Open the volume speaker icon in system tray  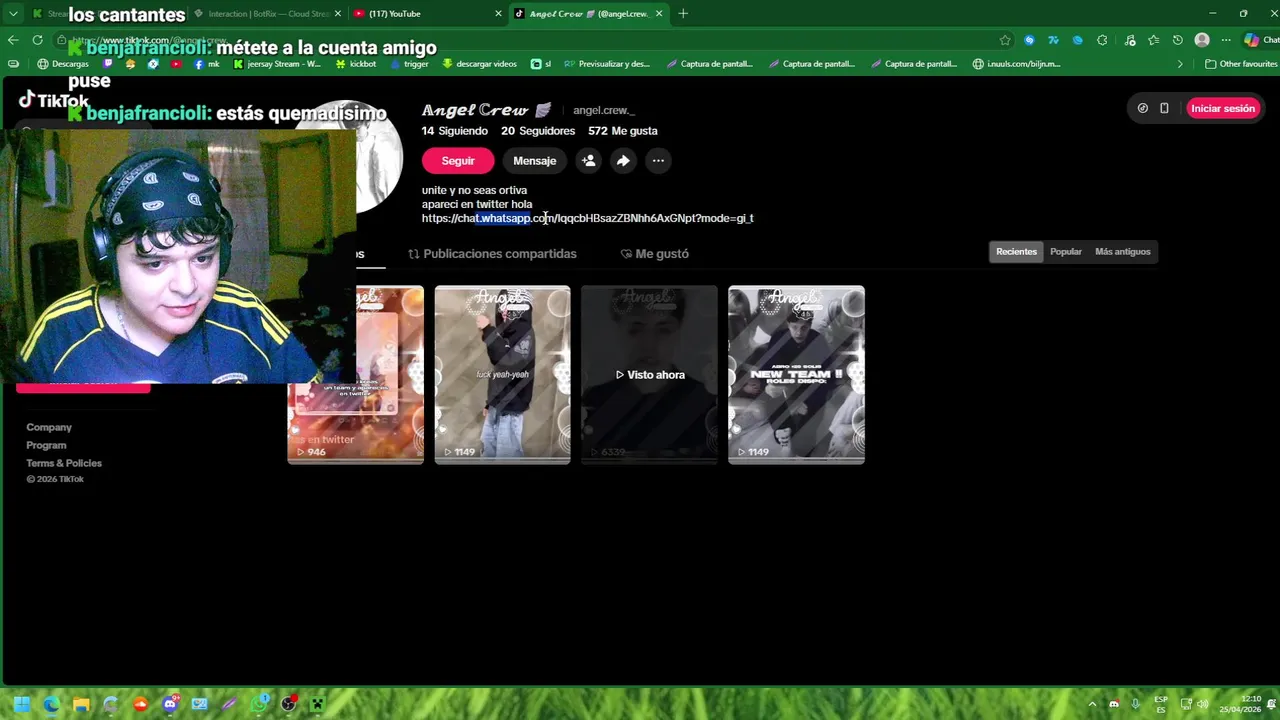point(1203,704)
